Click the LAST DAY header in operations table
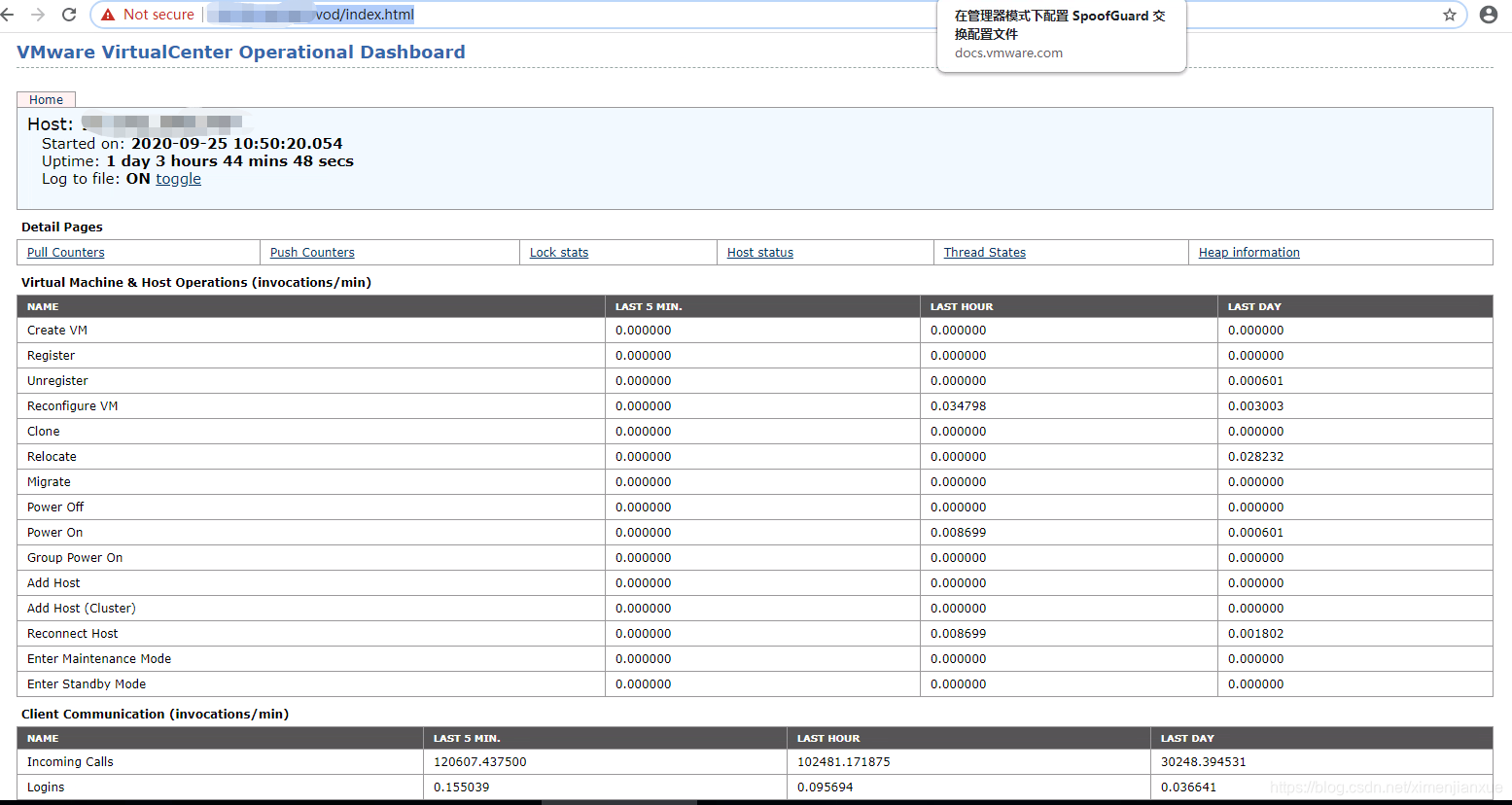This screenshot has width=1512, height=805. (1254, 306)
